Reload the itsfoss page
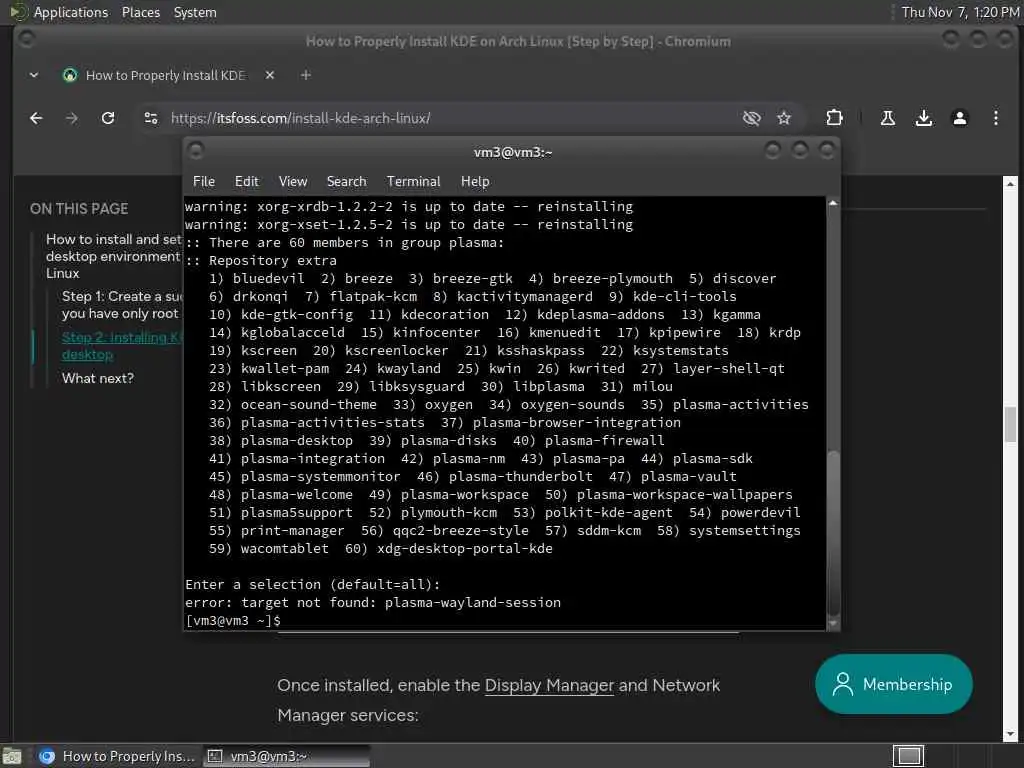The image size is (1024, 768). point(108,118)
